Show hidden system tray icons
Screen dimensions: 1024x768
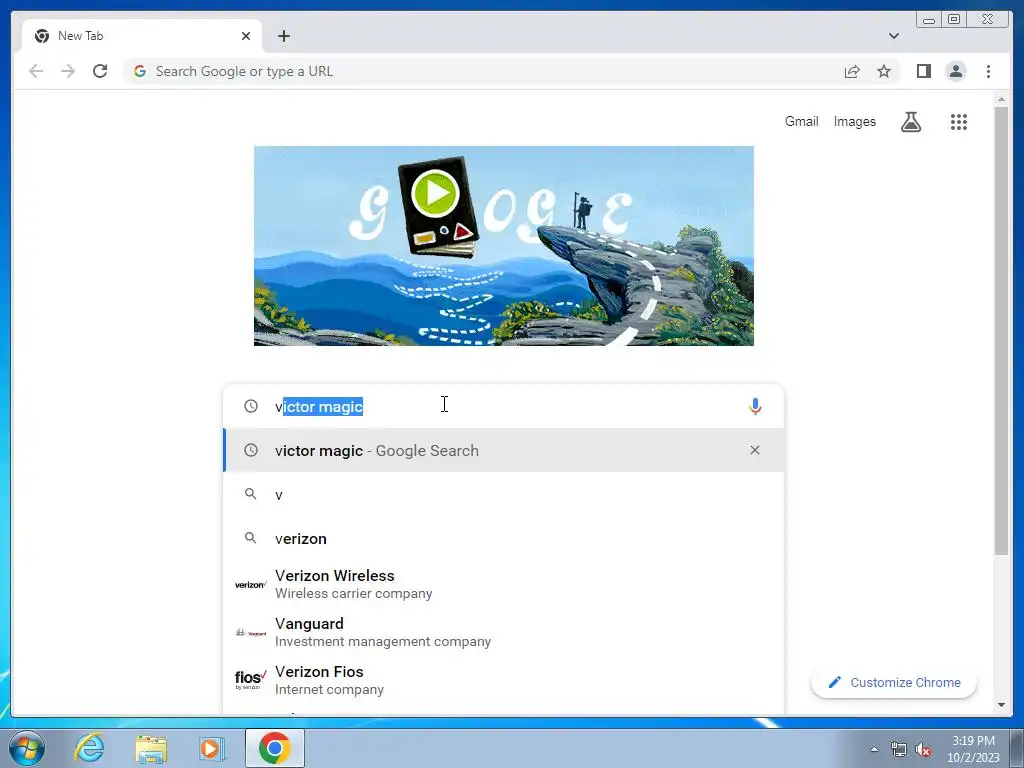tap(874, 749)
